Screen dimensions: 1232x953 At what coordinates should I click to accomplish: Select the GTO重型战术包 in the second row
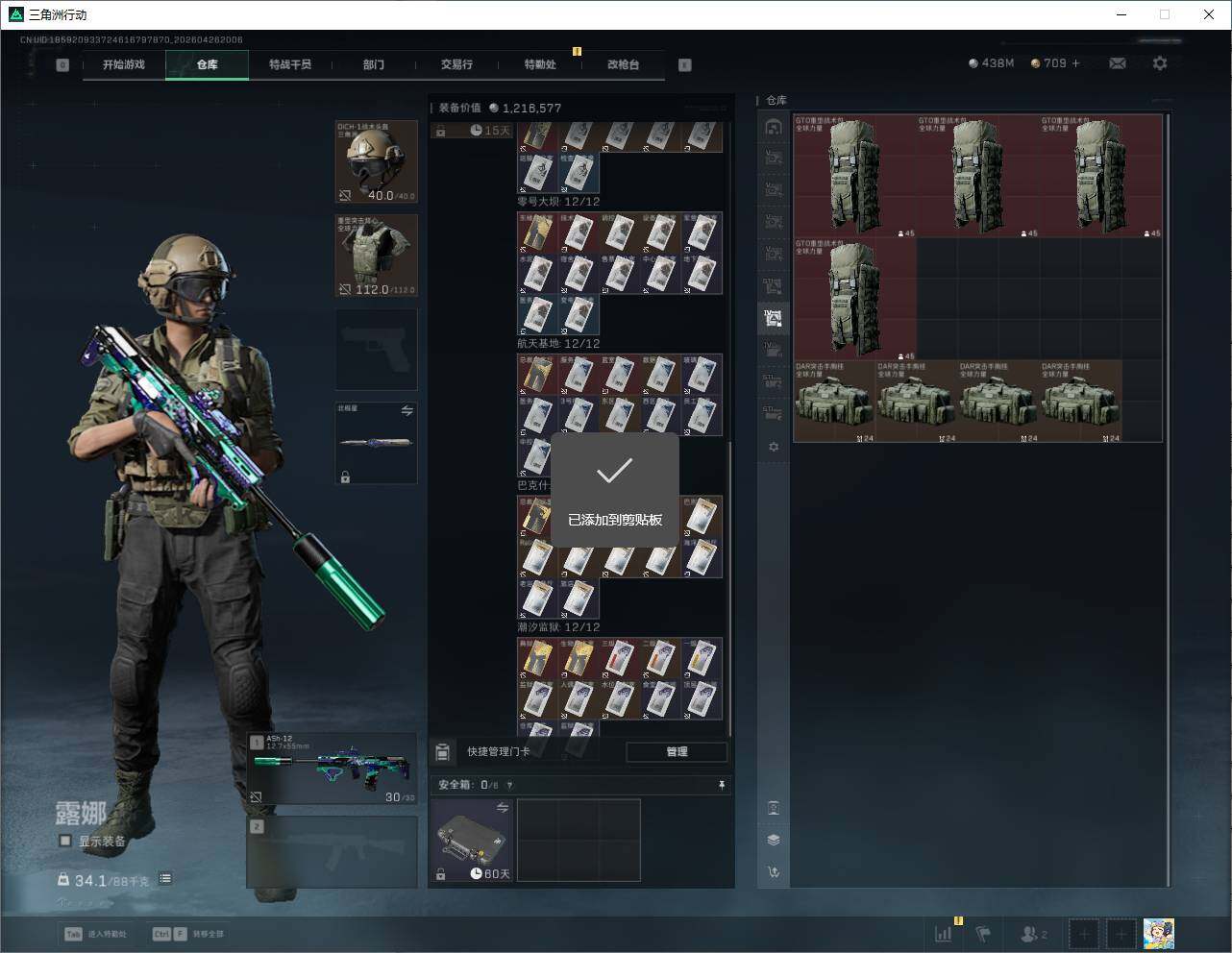coord(855,300)
